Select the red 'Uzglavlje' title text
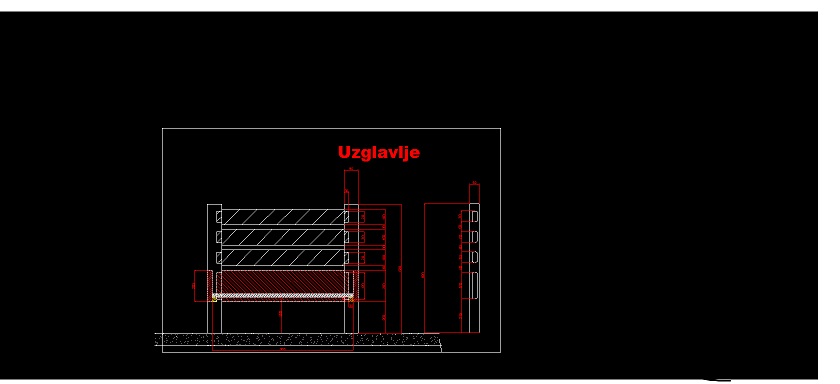This screenshot has height=384, width=840. click(378, 153)
